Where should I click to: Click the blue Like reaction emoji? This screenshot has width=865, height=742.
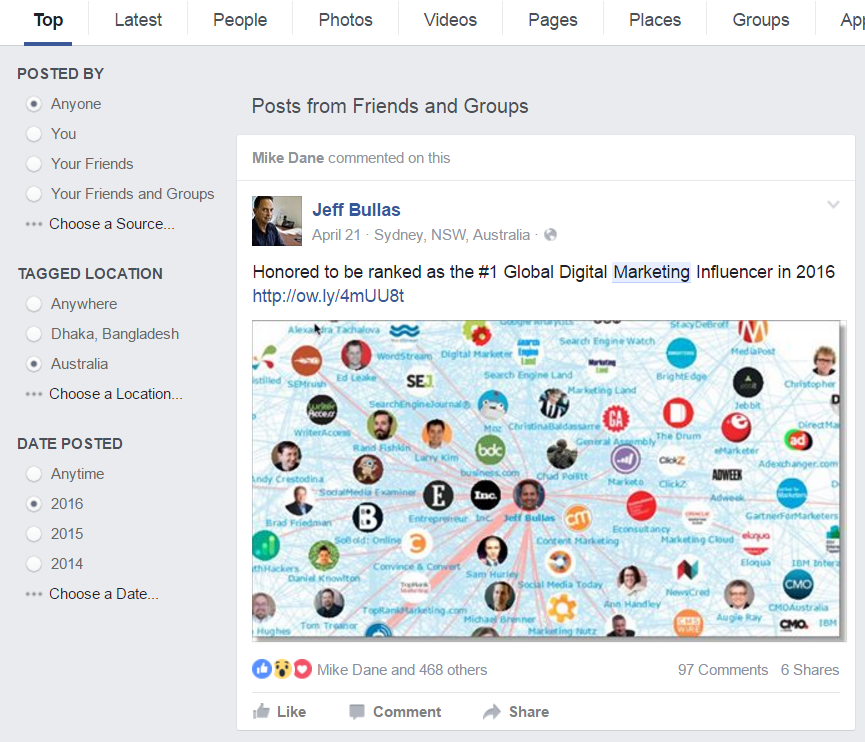coord(262,670)
